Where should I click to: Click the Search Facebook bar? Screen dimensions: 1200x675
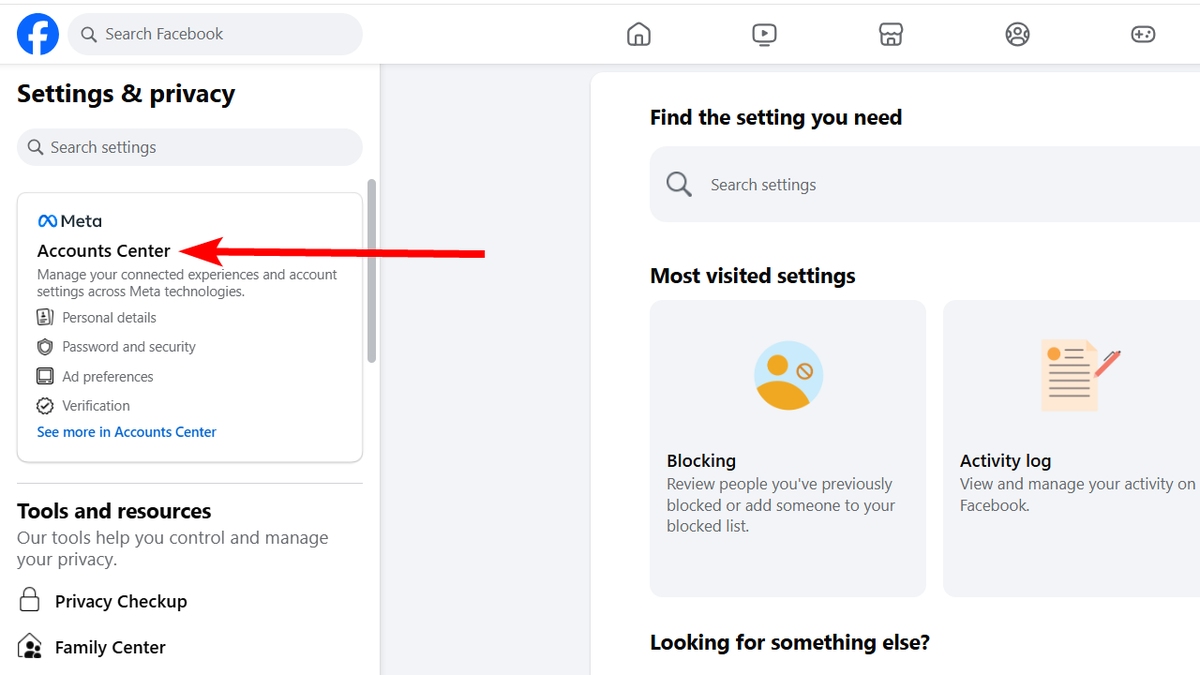coord(214,33)
